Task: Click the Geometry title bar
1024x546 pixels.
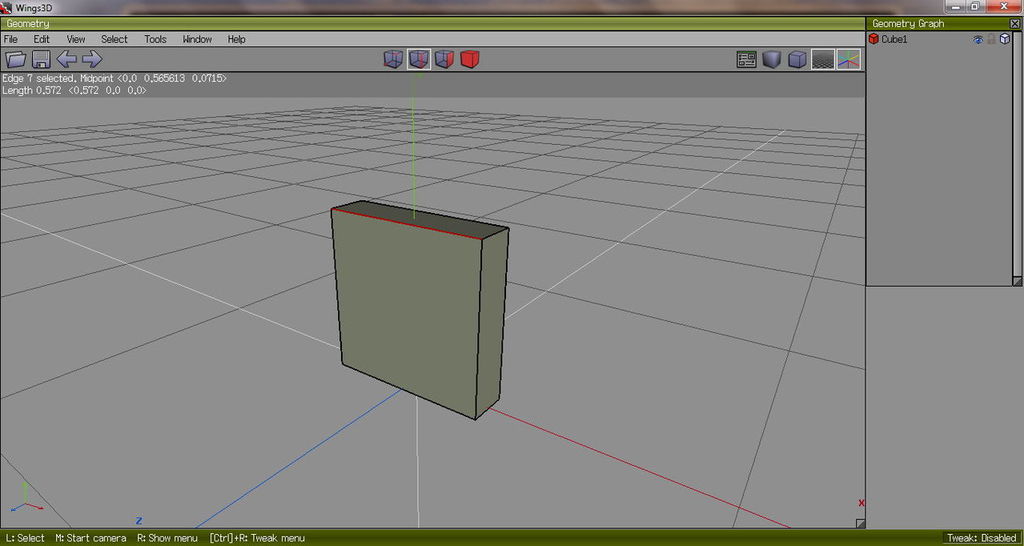Action: pyautogui.click(x=432, y=24)
